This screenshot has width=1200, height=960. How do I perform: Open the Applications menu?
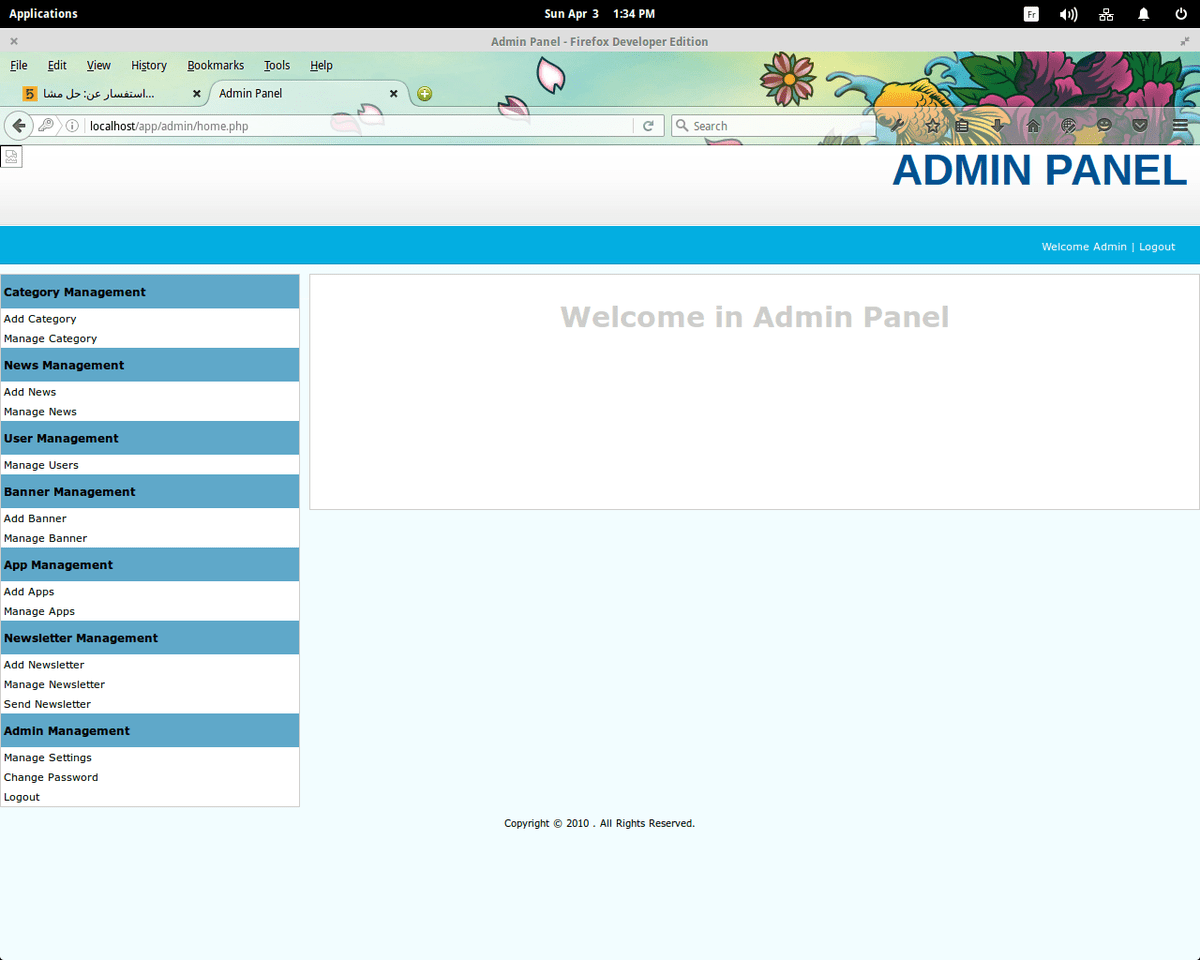point(43,14)
